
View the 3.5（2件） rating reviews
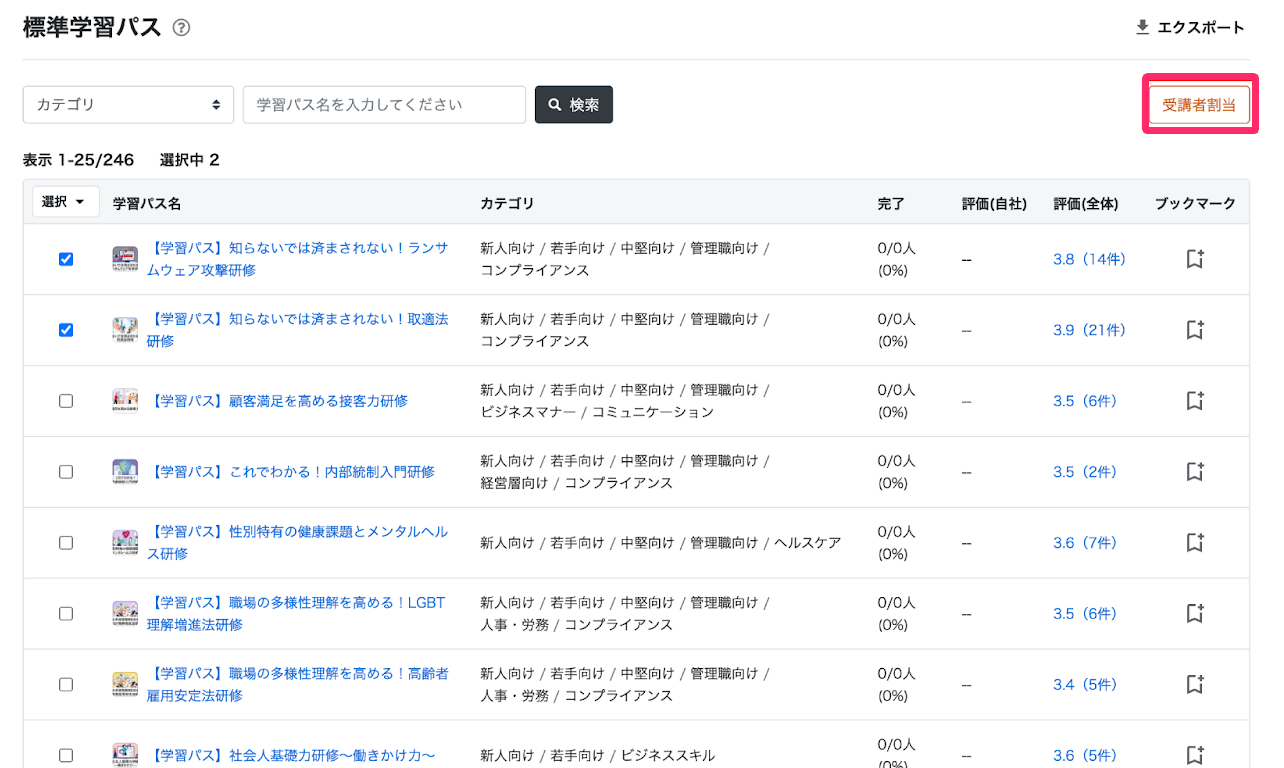(x=1085, y=472)
